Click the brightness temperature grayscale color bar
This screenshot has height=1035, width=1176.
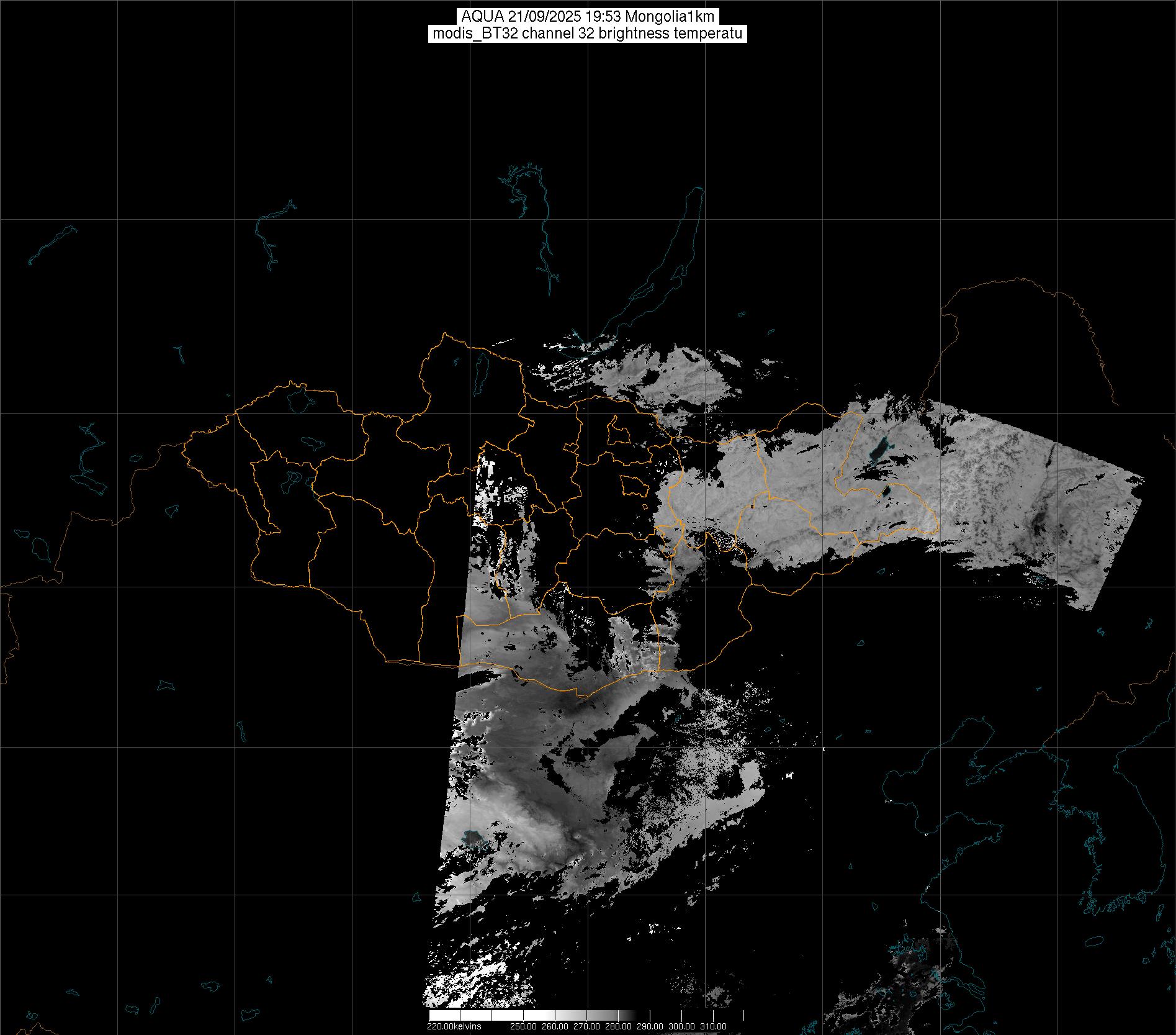pos(586,1015)
